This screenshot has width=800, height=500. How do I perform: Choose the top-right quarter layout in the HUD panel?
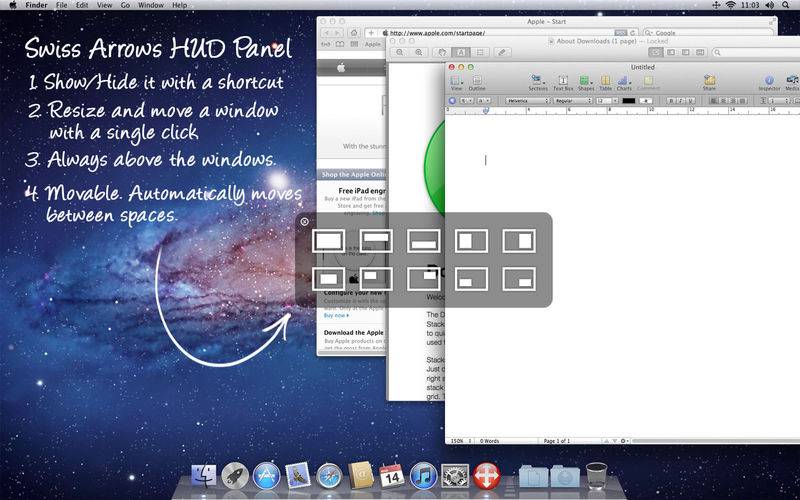coord(423,279)
